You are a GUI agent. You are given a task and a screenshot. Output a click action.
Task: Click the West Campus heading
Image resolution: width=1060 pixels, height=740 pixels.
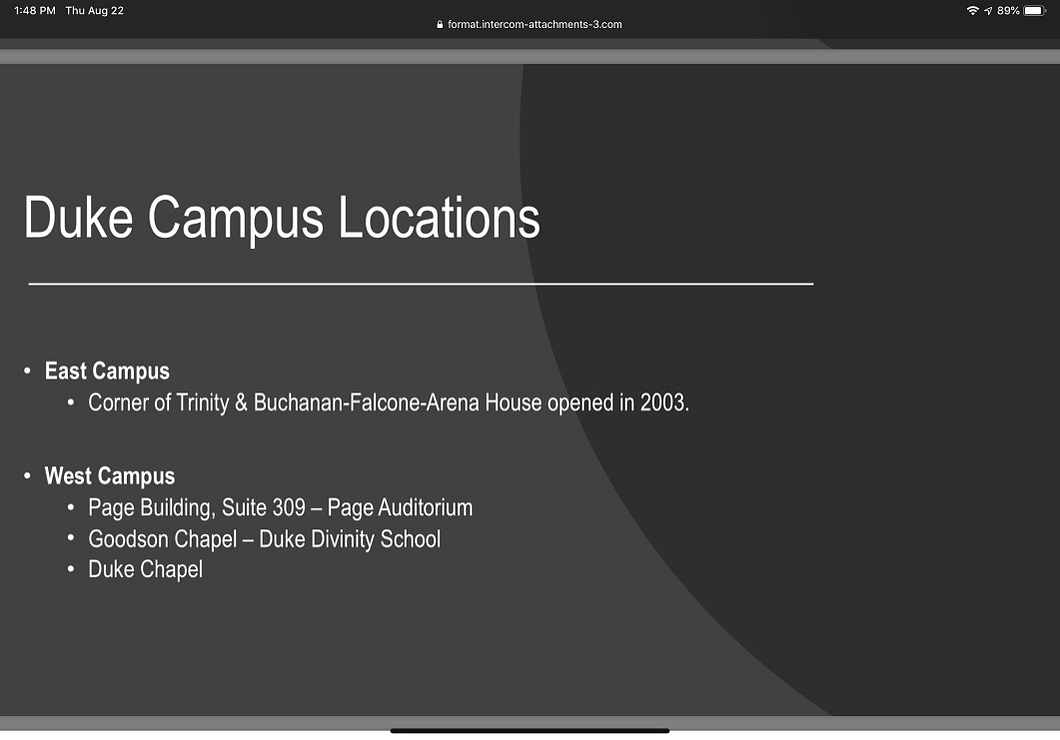[110, 476]
